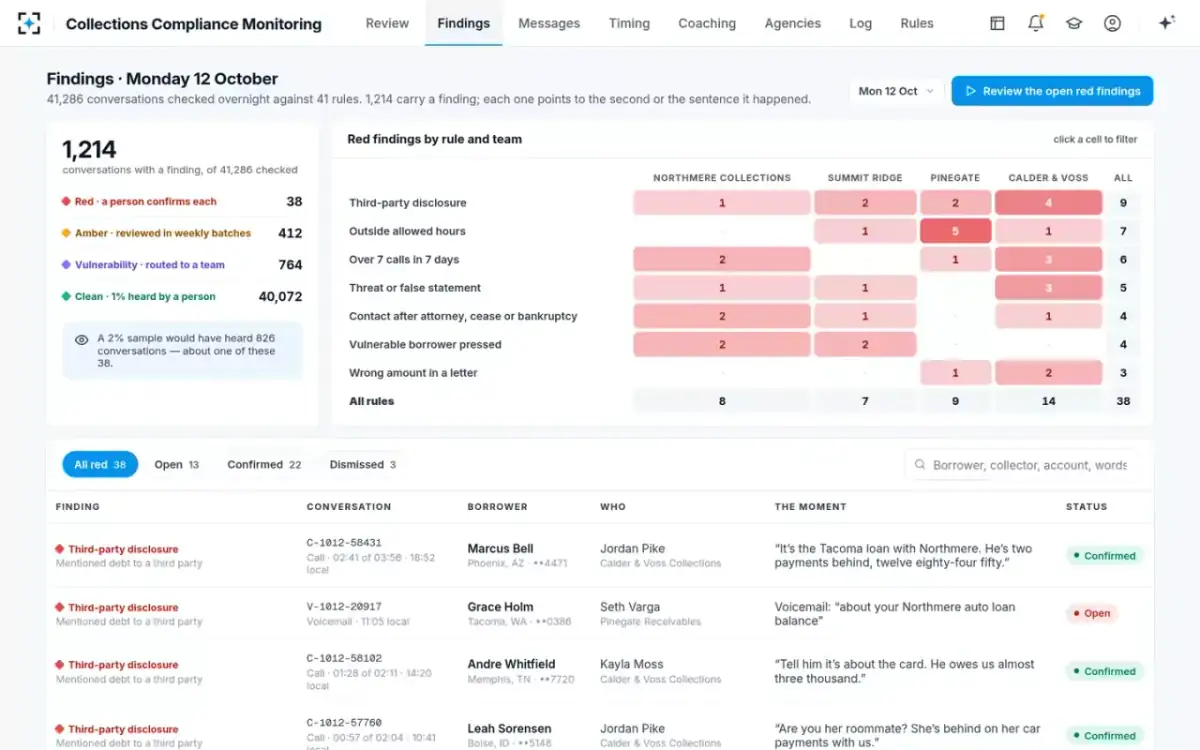Click Clean · 1% heard by a person link
This screenshot has width=1200, height=750.
click(145, 297)
